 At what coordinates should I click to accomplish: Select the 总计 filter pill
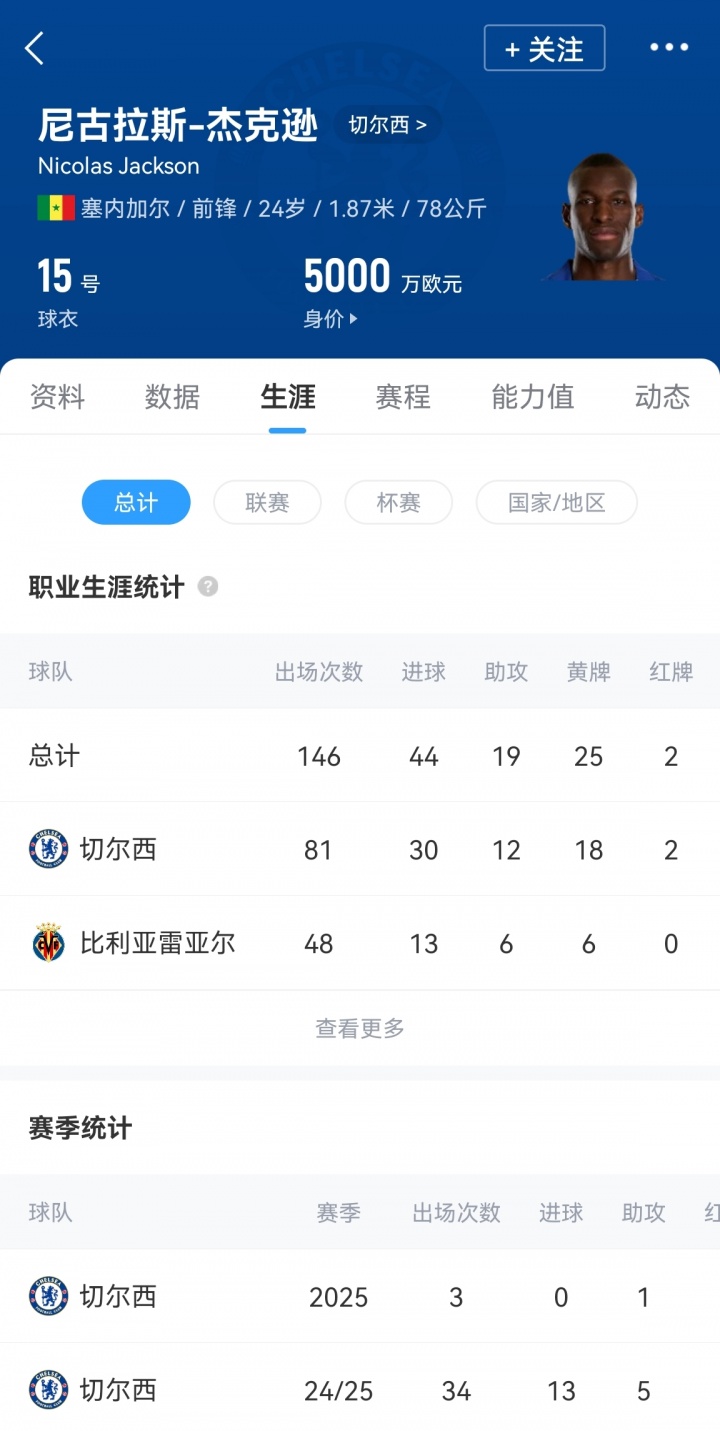point(136,502)
